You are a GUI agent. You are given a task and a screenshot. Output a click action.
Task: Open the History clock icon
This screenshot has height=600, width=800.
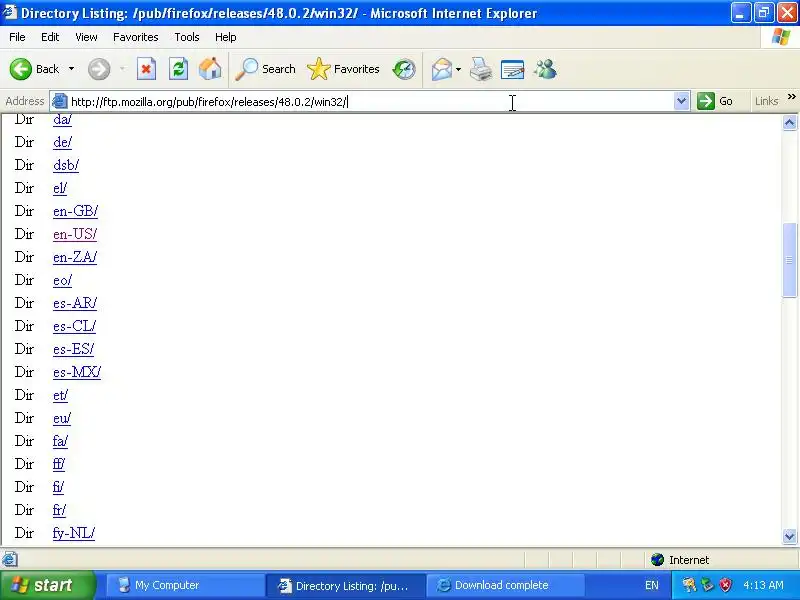pos(404,69)
